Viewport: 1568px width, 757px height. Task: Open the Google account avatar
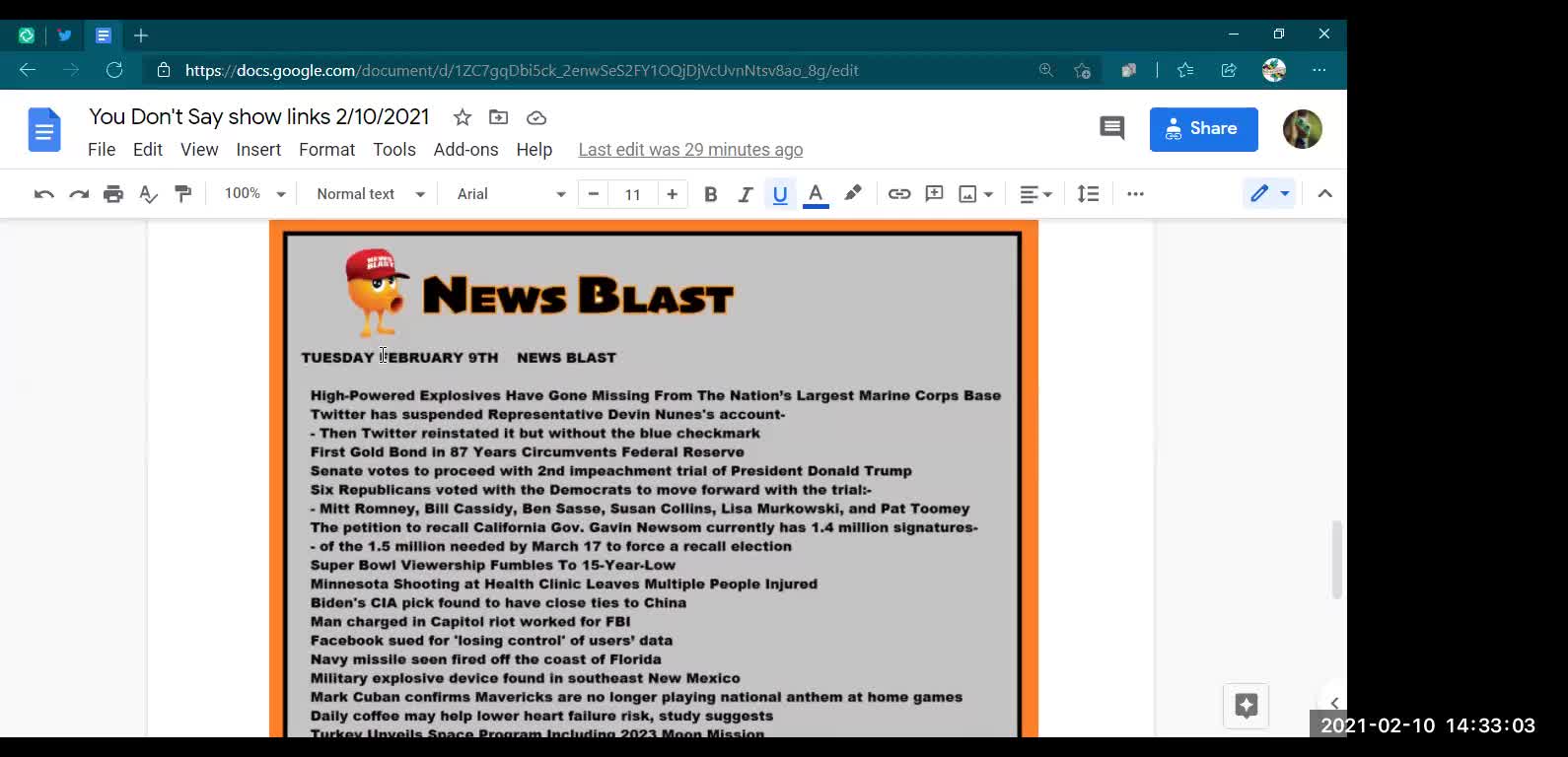coord(1302,129)
